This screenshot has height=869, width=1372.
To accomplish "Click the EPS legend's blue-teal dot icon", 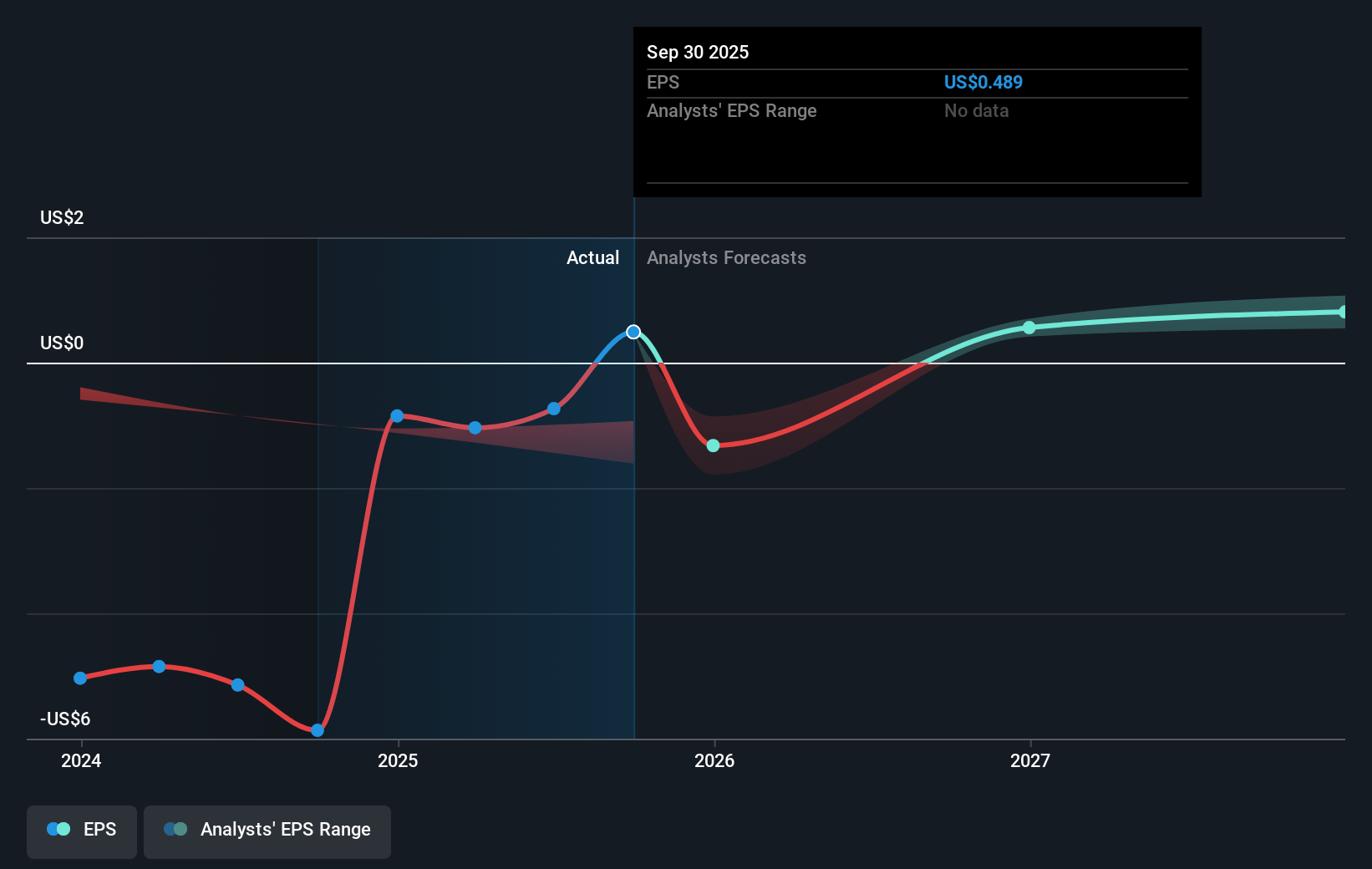I will pyautogui.click(x=58, y=829).
